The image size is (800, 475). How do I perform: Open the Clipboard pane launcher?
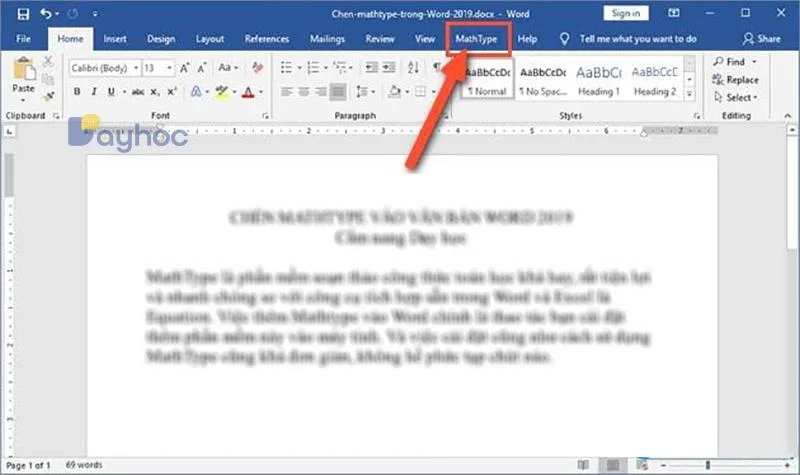click(56, 116)
